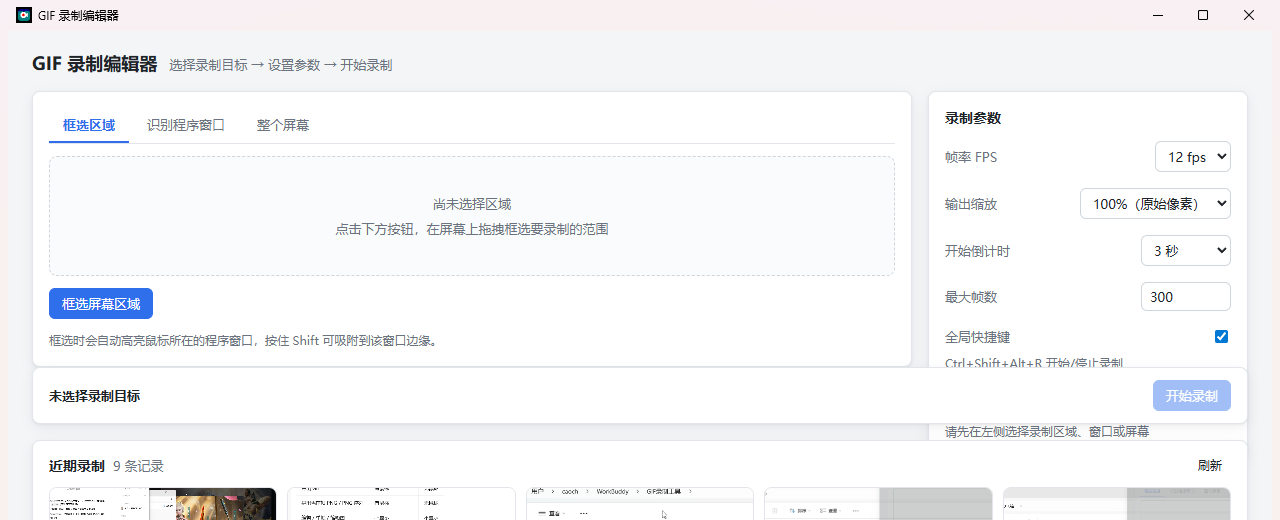Open the 输出缩放 dropdown
Viewport: 1280px width, 520px height.
(x=1155, y=204)
